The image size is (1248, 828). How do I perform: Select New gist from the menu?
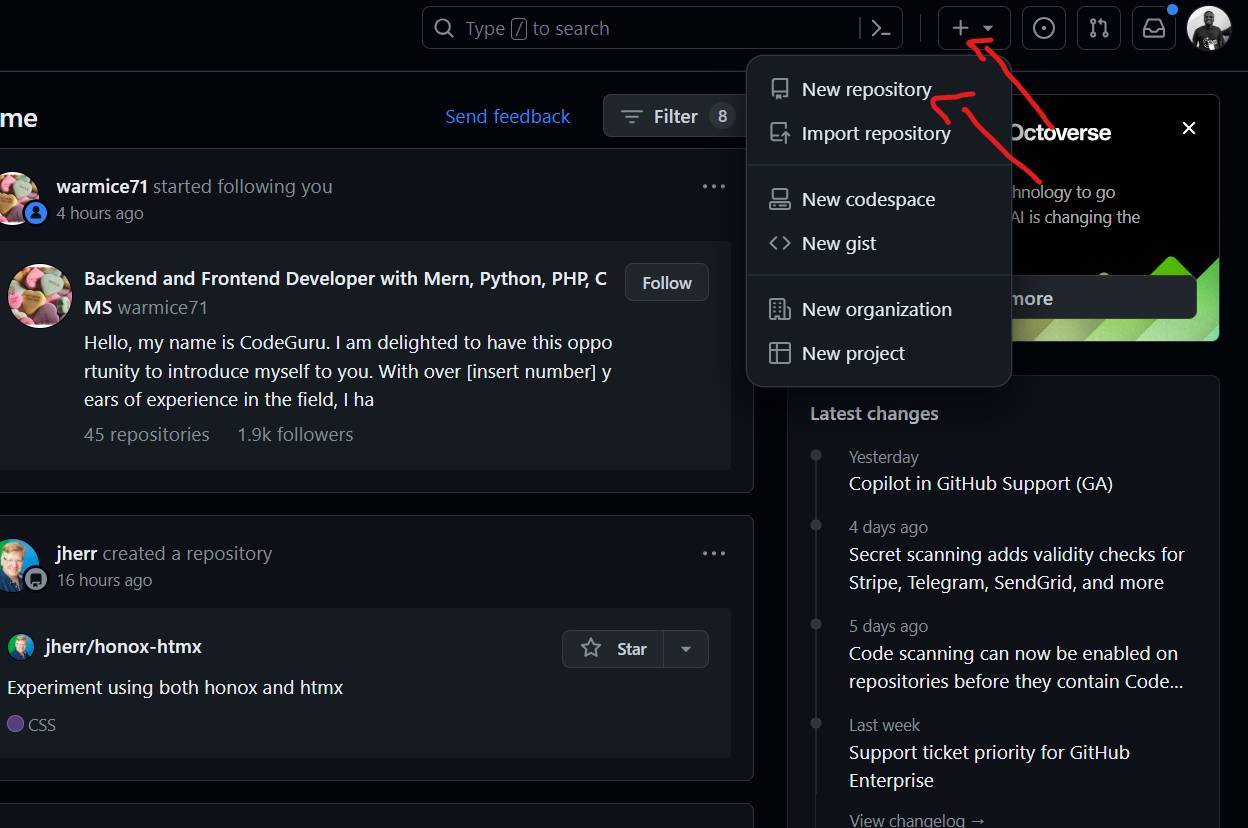point(879,244)
